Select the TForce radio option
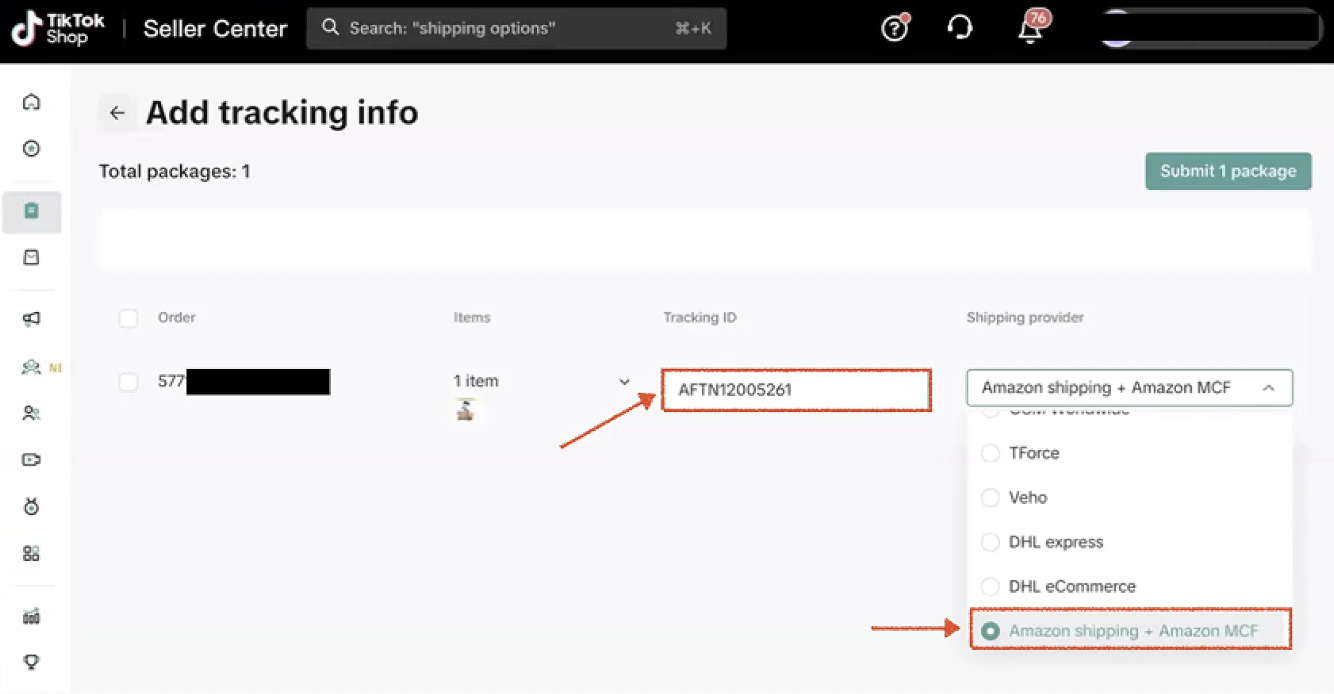 pos(990,453)
